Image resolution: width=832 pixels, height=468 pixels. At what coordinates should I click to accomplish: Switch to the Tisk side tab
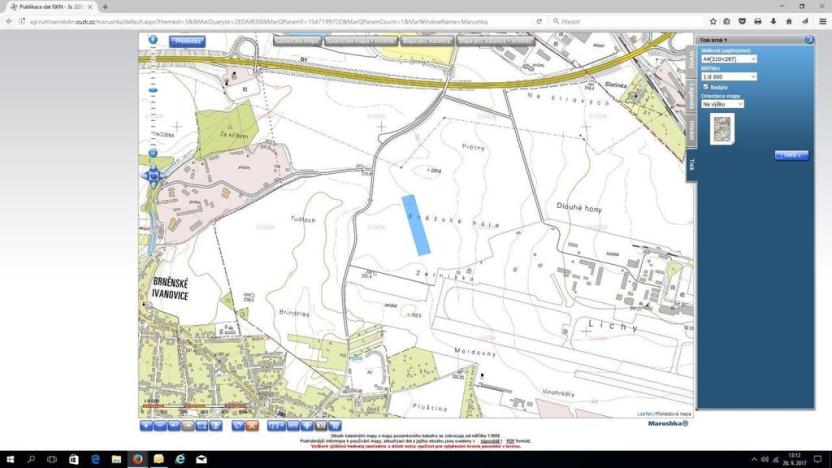click(691, 164)
